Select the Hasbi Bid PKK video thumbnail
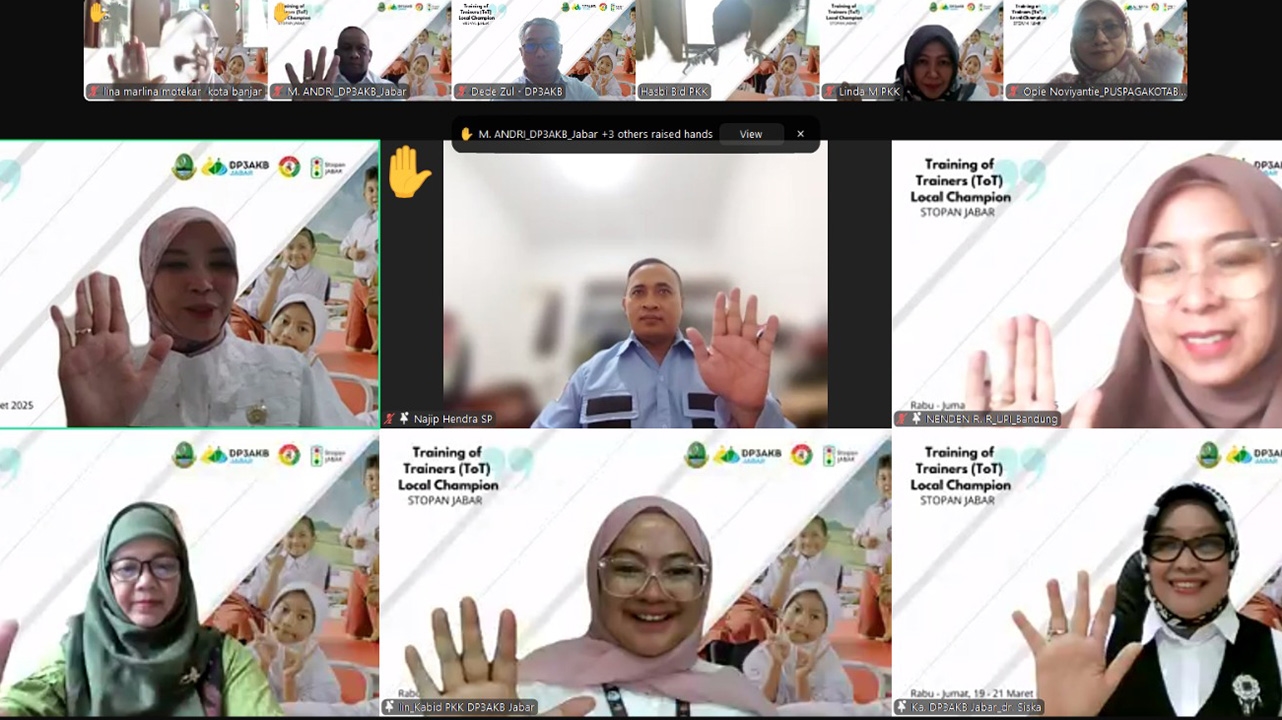The width and height of the screenshot is (1282, 720). coord(727,45)
